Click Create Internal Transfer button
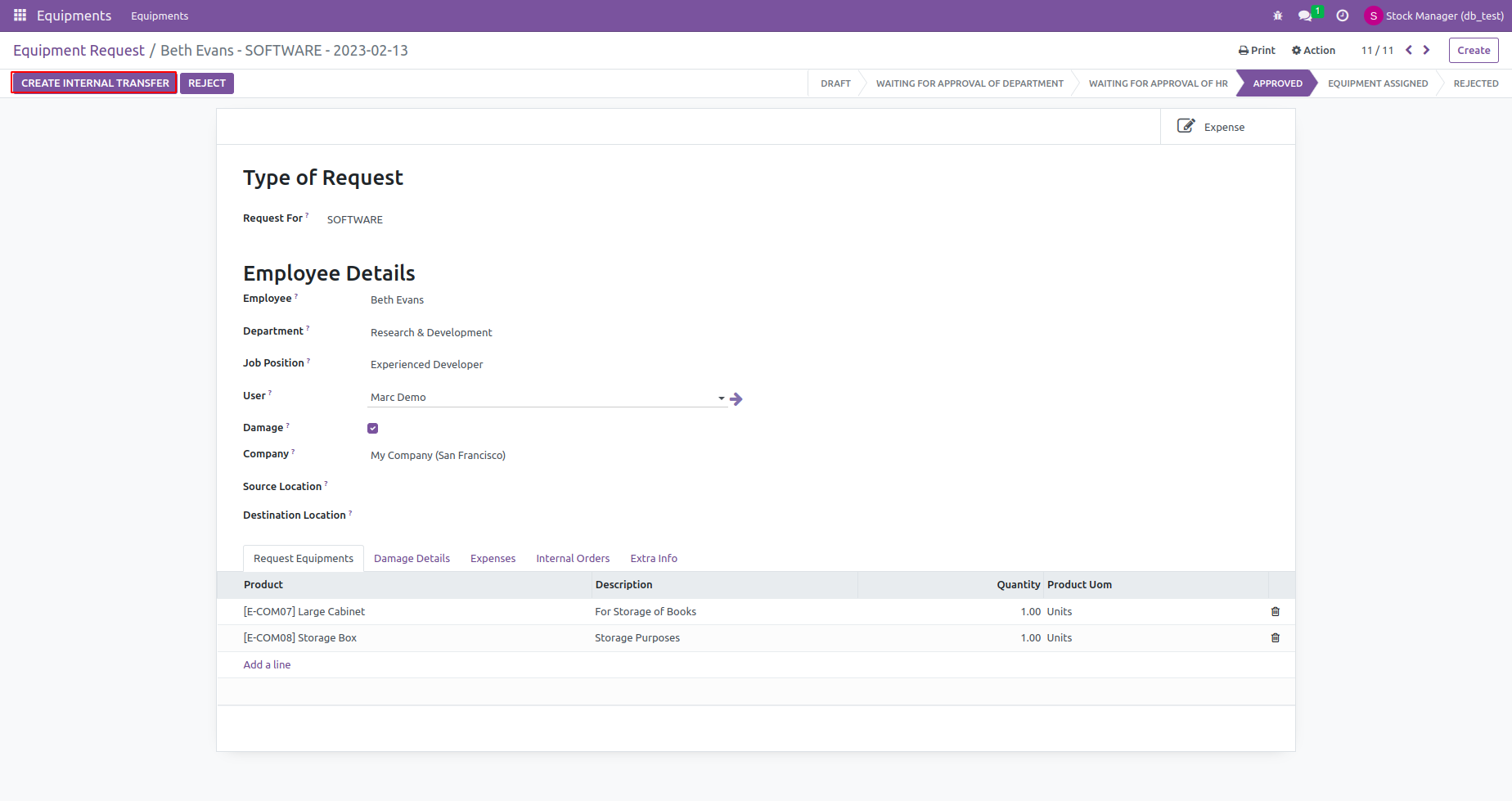This screenshot has height=801, width=1512. 95,83
